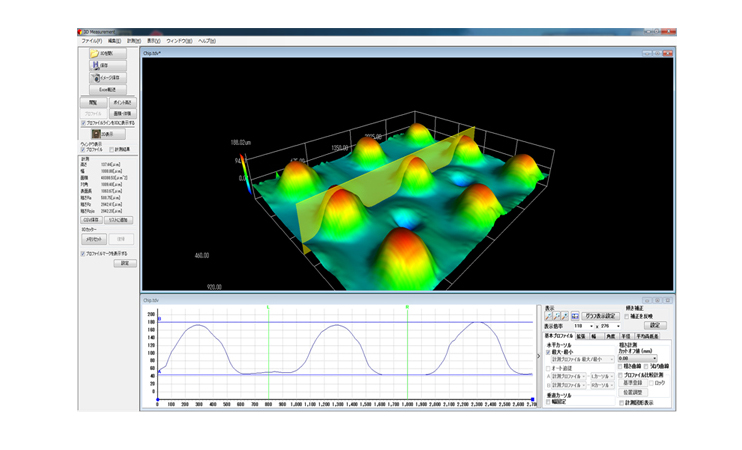Toggle the プロファイル window display checkbox
This screenshot has width=742, height=450.
[83, 150]
